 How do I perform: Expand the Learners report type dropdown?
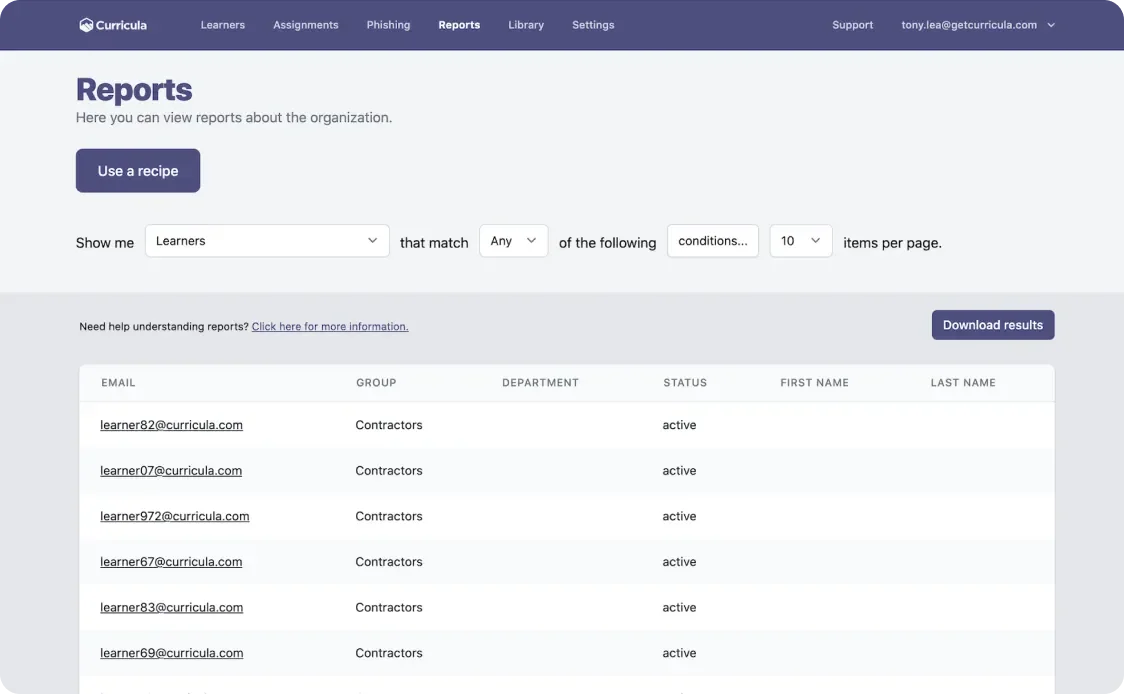click(267, 241)
